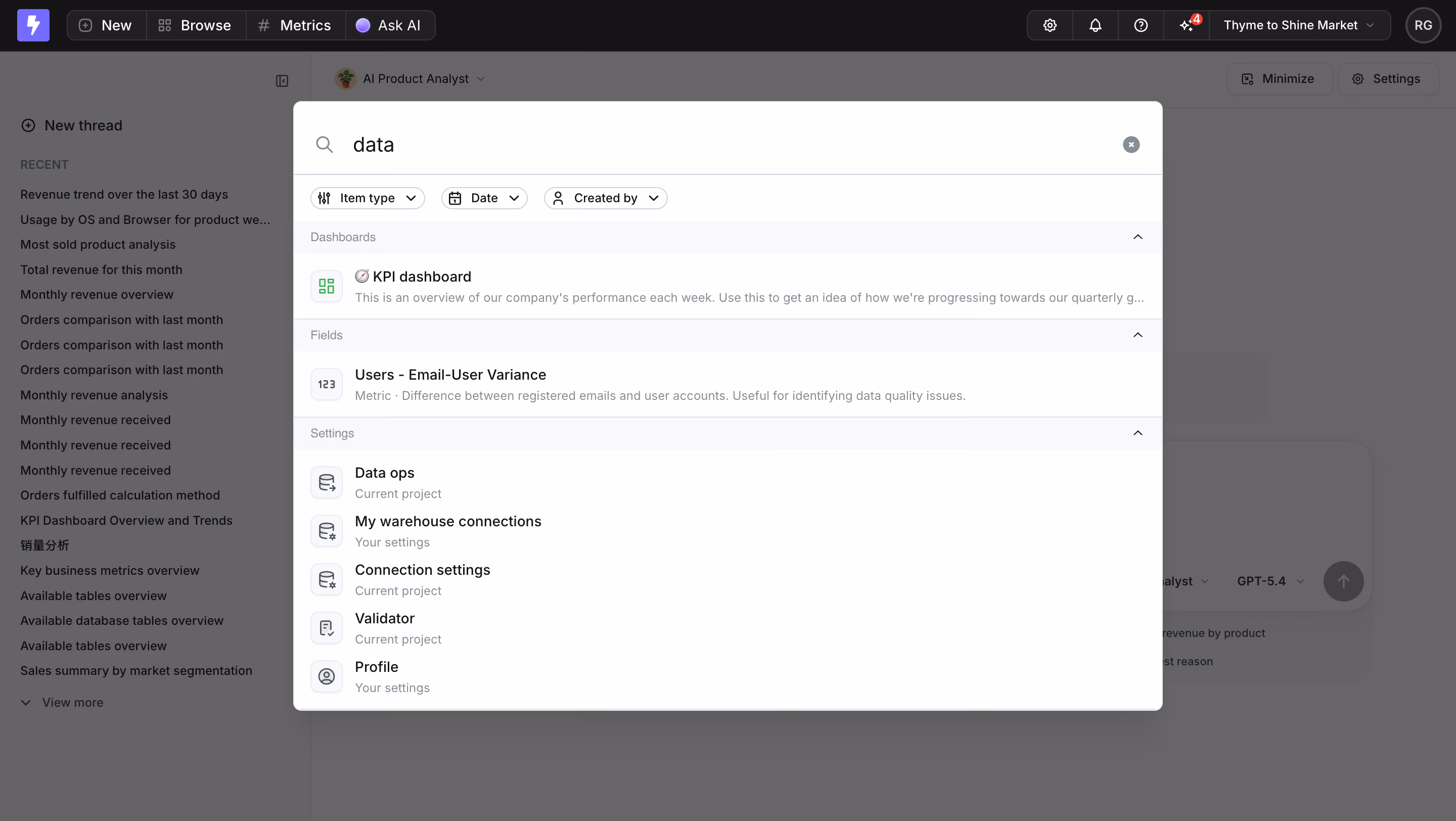Click the Connection settings database icon
1456x821 pixels.
326,580
